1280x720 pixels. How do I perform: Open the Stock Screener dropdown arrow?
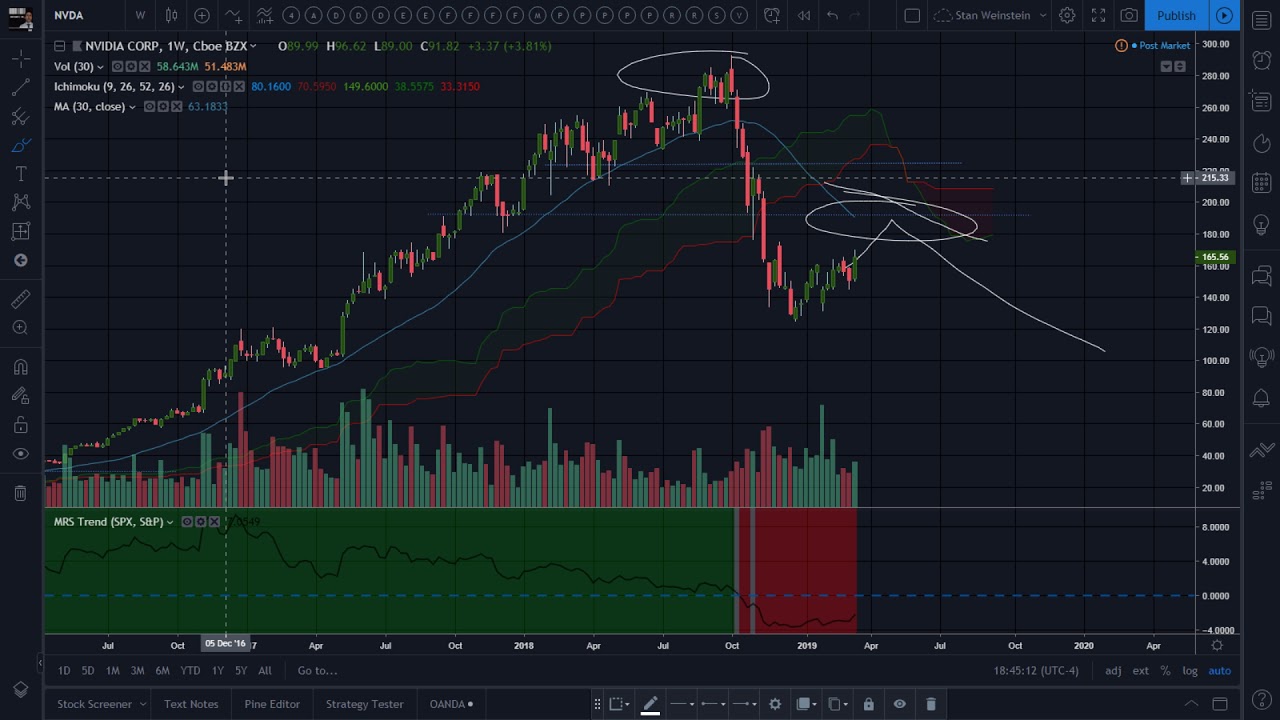(x=142, y=704)
